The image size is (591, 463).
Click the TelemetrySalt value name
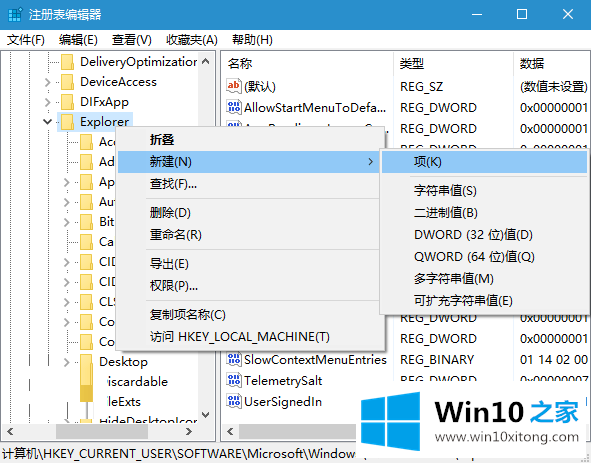(283, 380)
